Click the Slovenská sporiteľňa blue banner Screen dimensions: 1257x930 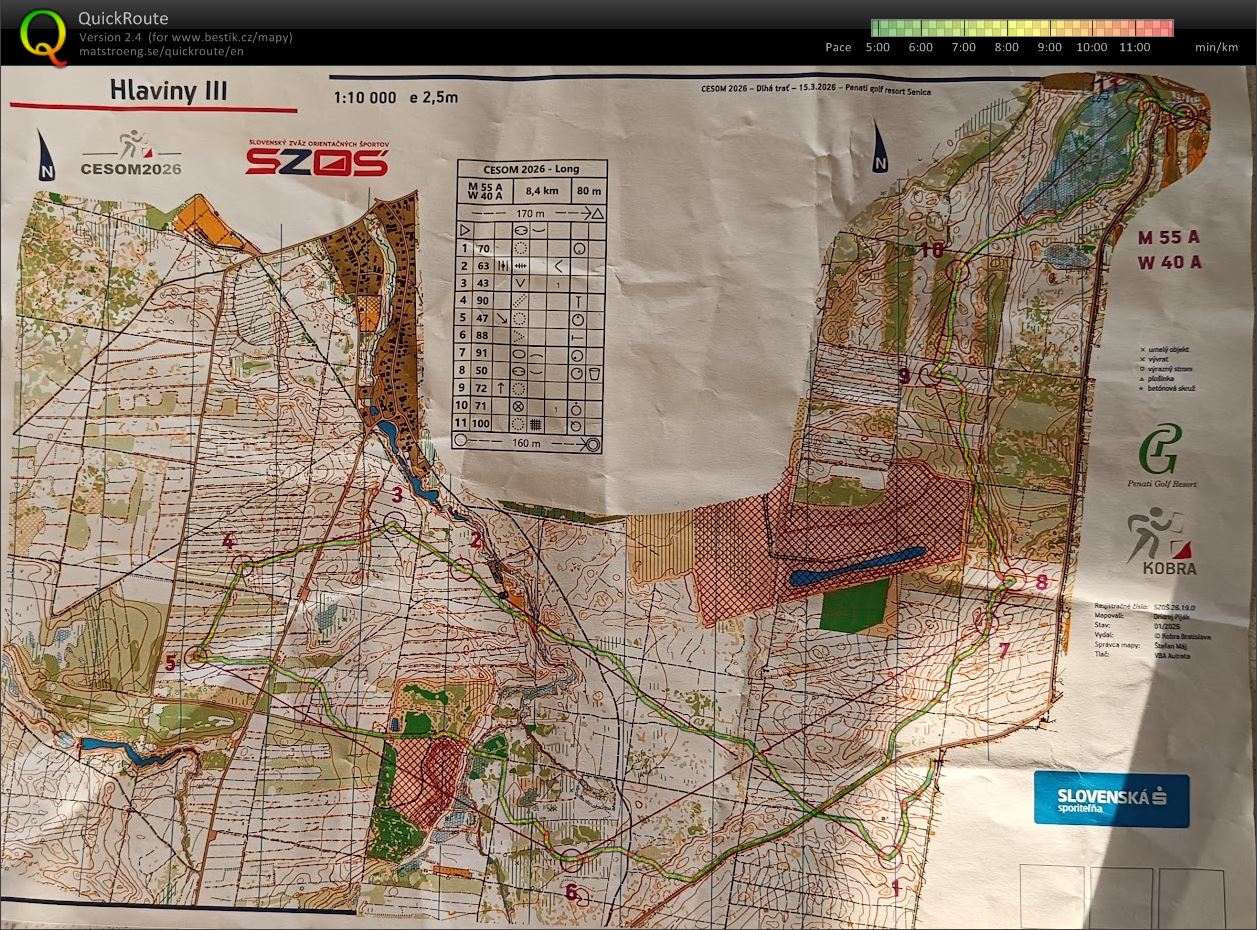[x=1111, y=799]
